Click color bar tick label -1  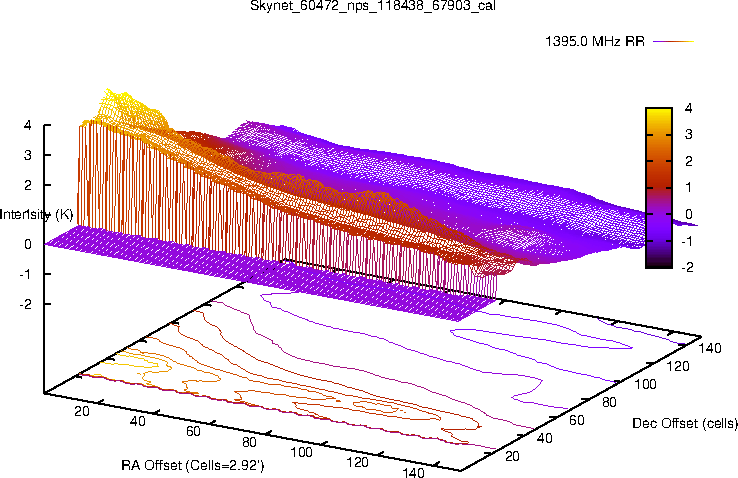pyautogui.click(x=687, y=241)
